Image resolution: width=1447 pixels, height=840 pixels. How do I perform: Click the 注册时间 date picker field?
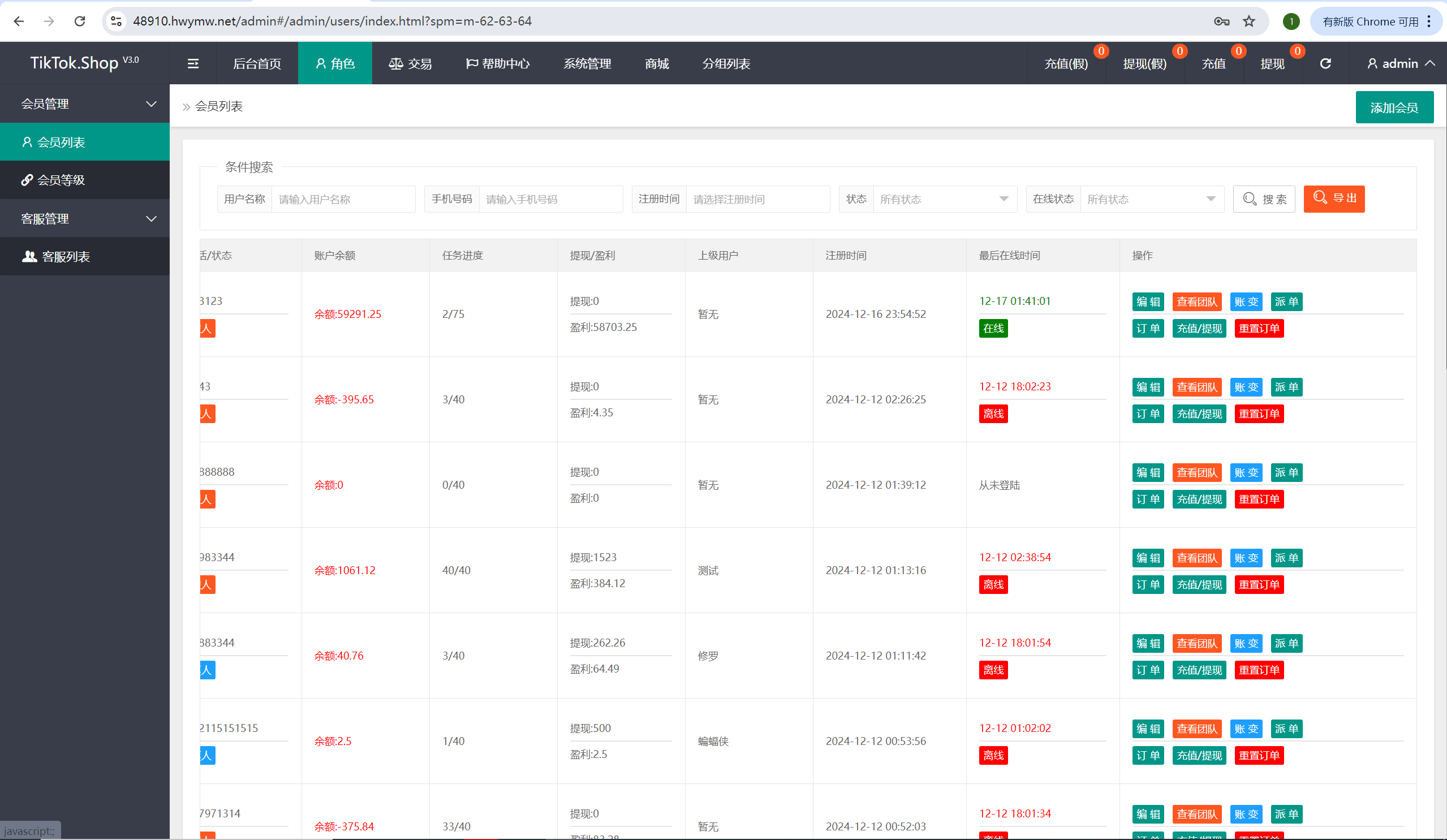(x=757, y=199)
